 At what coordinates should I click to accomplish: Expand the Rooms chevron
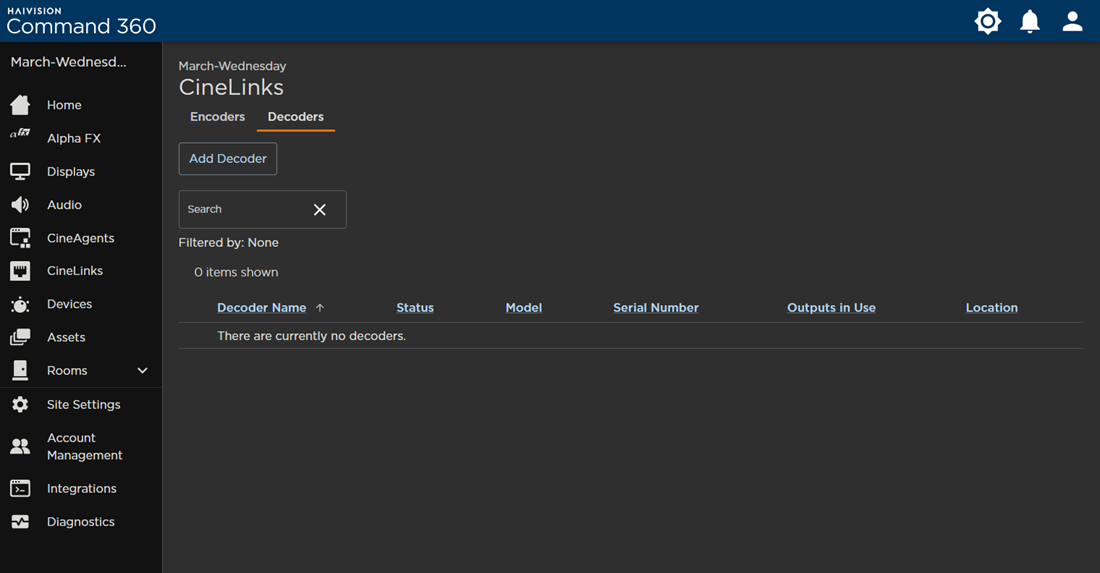click(142, 370)
